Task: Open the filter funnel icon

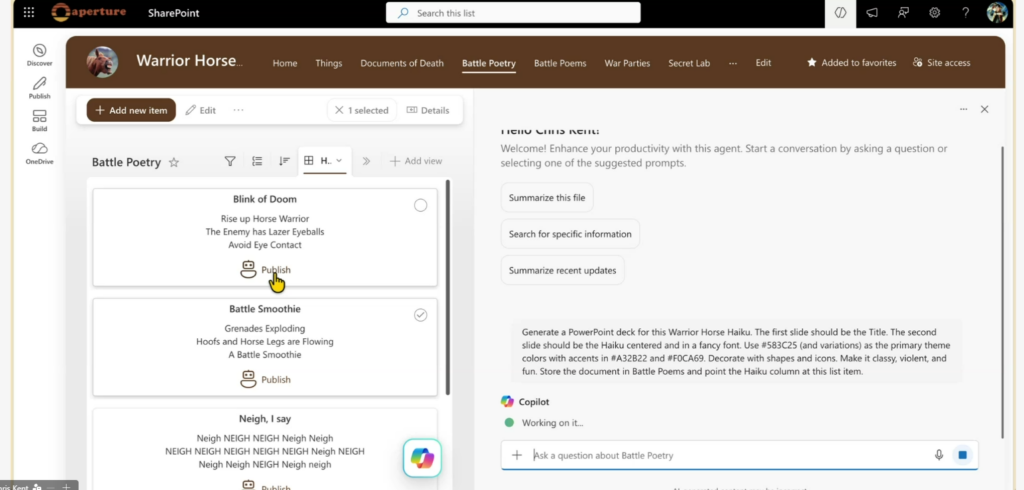Action: tap(230, 161)
